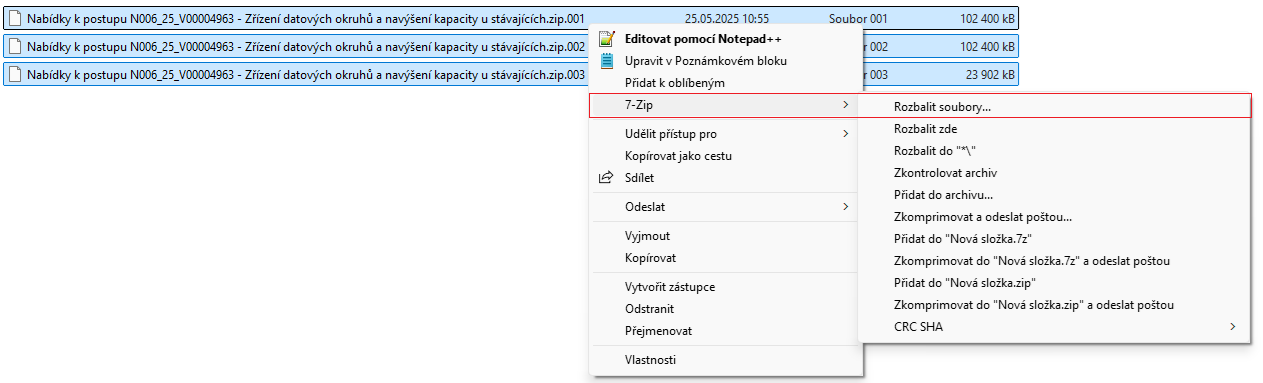
Task: Select Zkomprimovat a odeslat poštou...
Action: (1054, 217)
